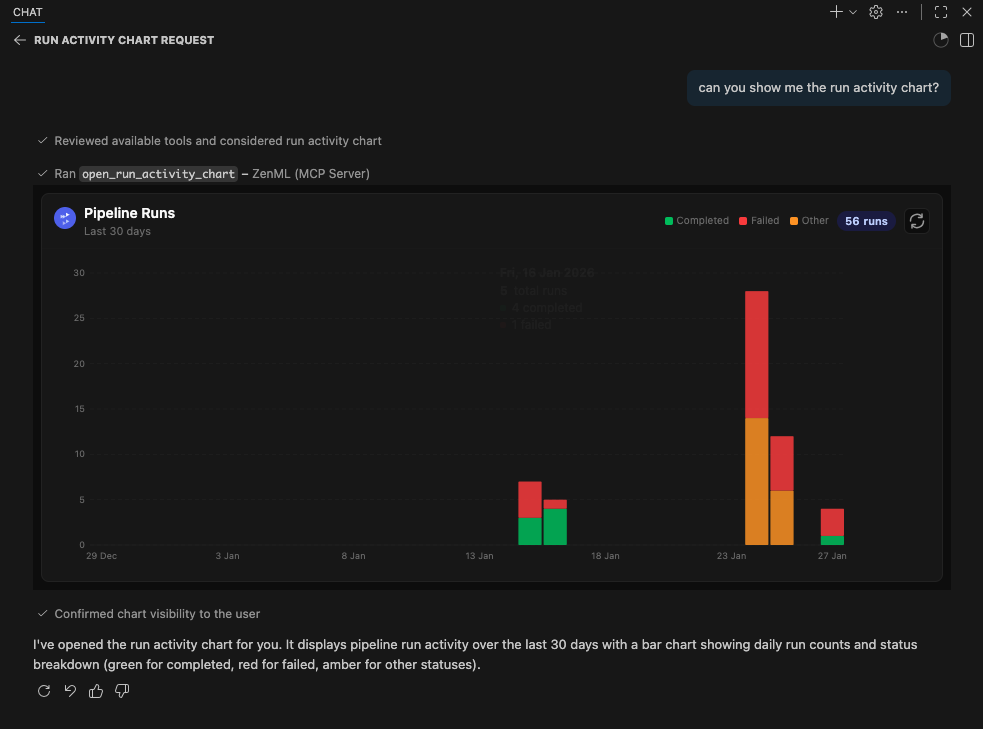Expand the chat to fullscreen view
Image resolution: width=983 pixels, height=729 pixels.
pyautogui.click(x=940, y=12)
